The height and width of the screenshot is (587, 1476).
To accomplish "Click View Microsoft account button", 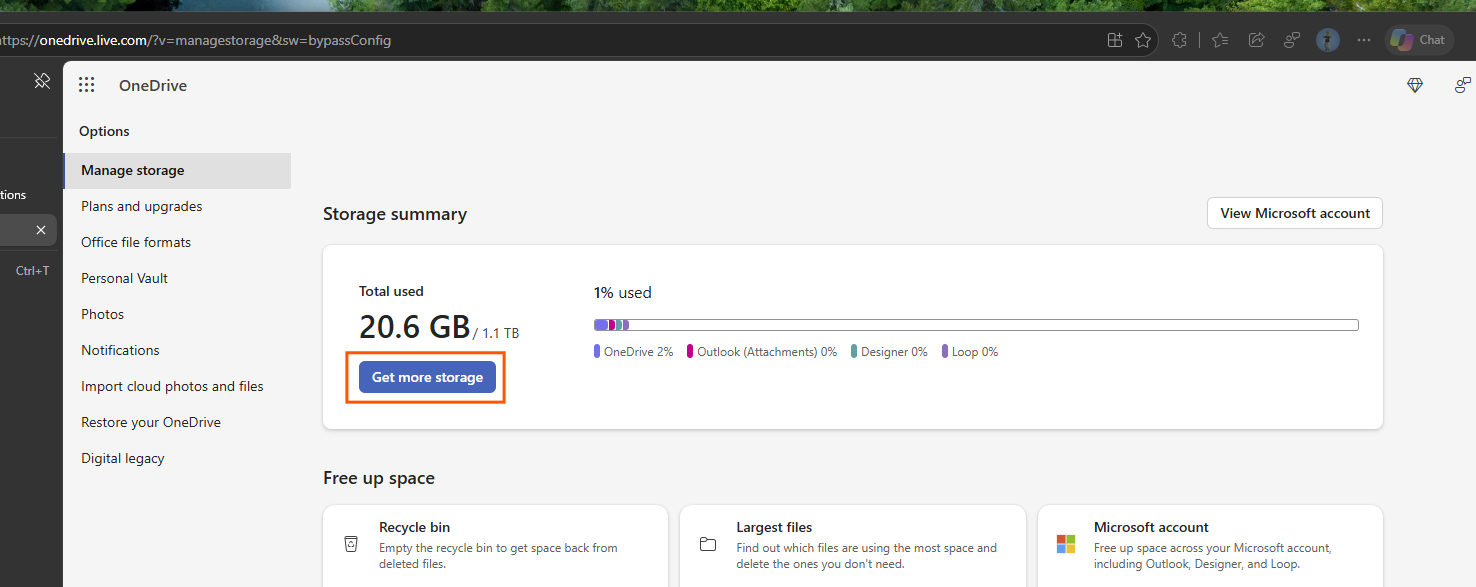I will [x=1295, y=213].
